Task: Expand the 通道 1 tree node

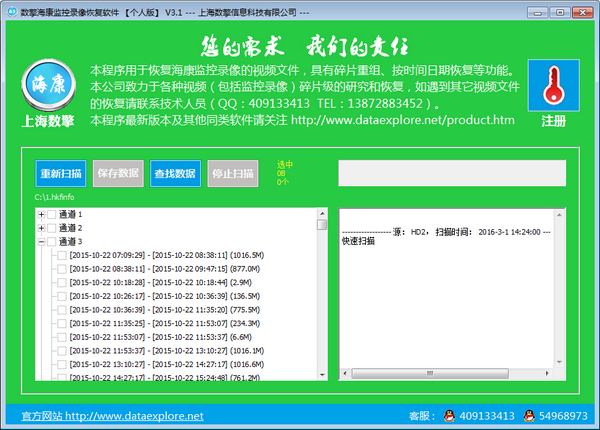Action: 41,215
